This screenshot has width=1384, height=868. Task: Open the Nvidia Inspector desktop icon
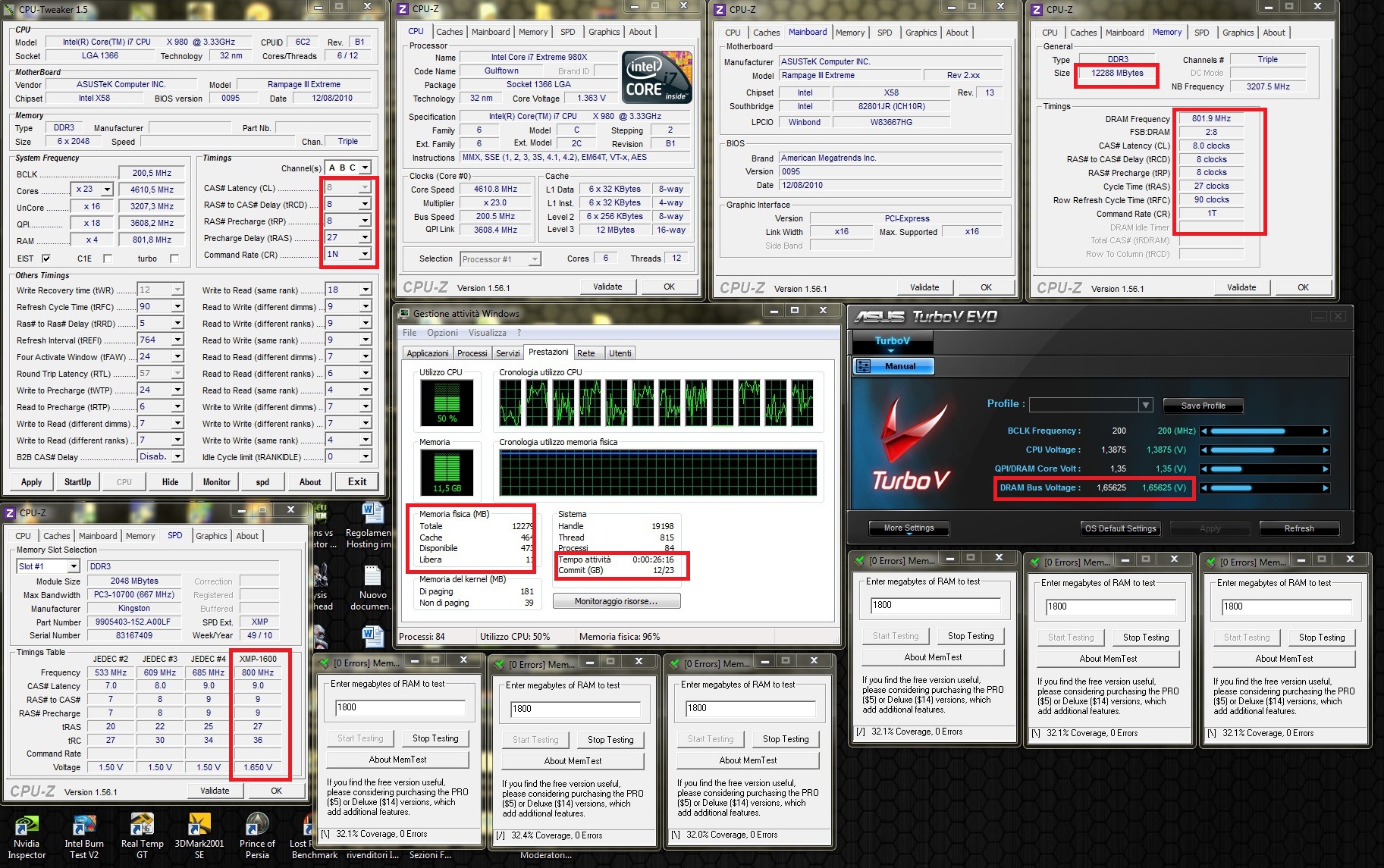[x=27, y=837]
